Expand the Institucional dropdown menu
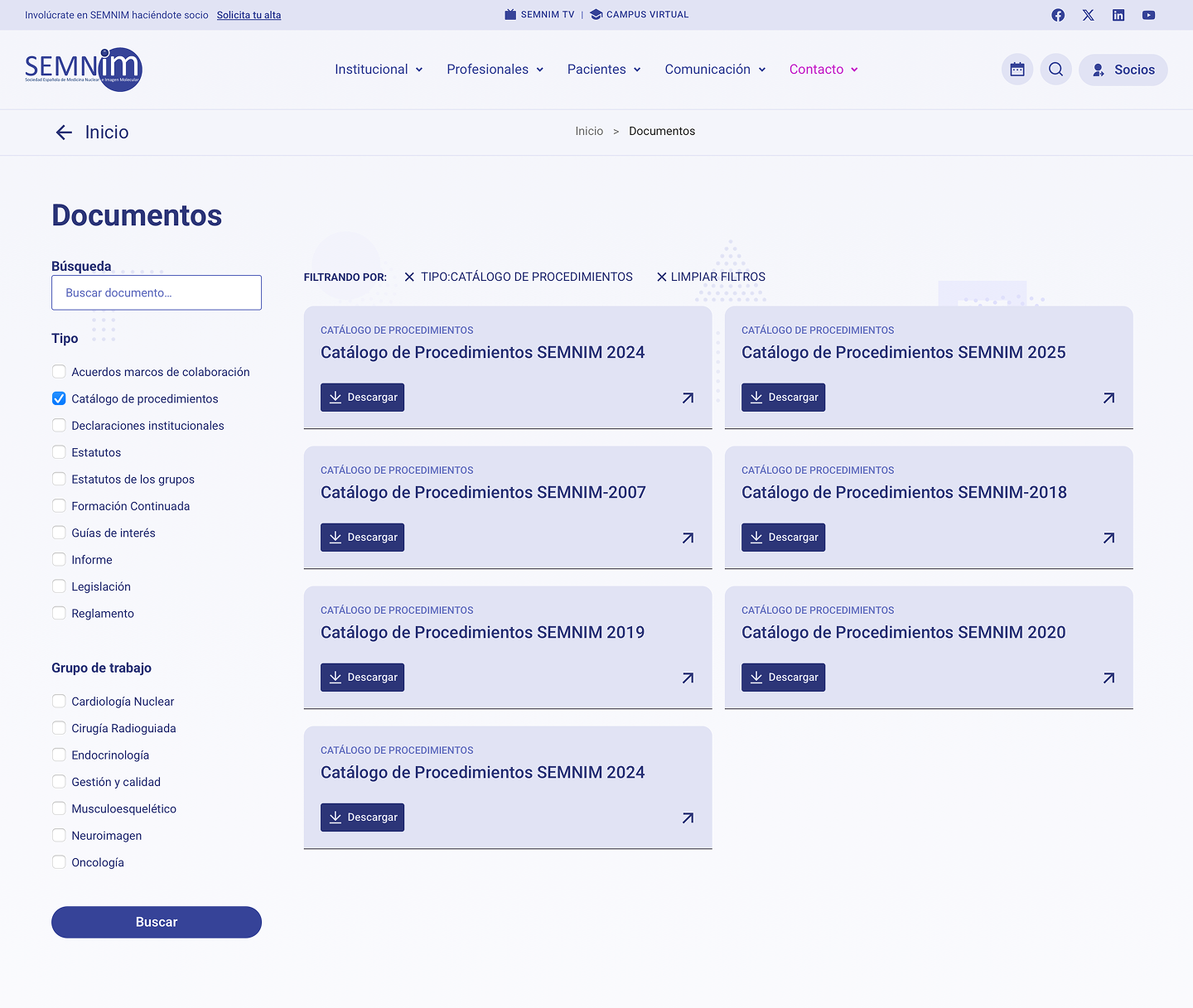Screen dimensions: 1193x1008 point(379,70)
